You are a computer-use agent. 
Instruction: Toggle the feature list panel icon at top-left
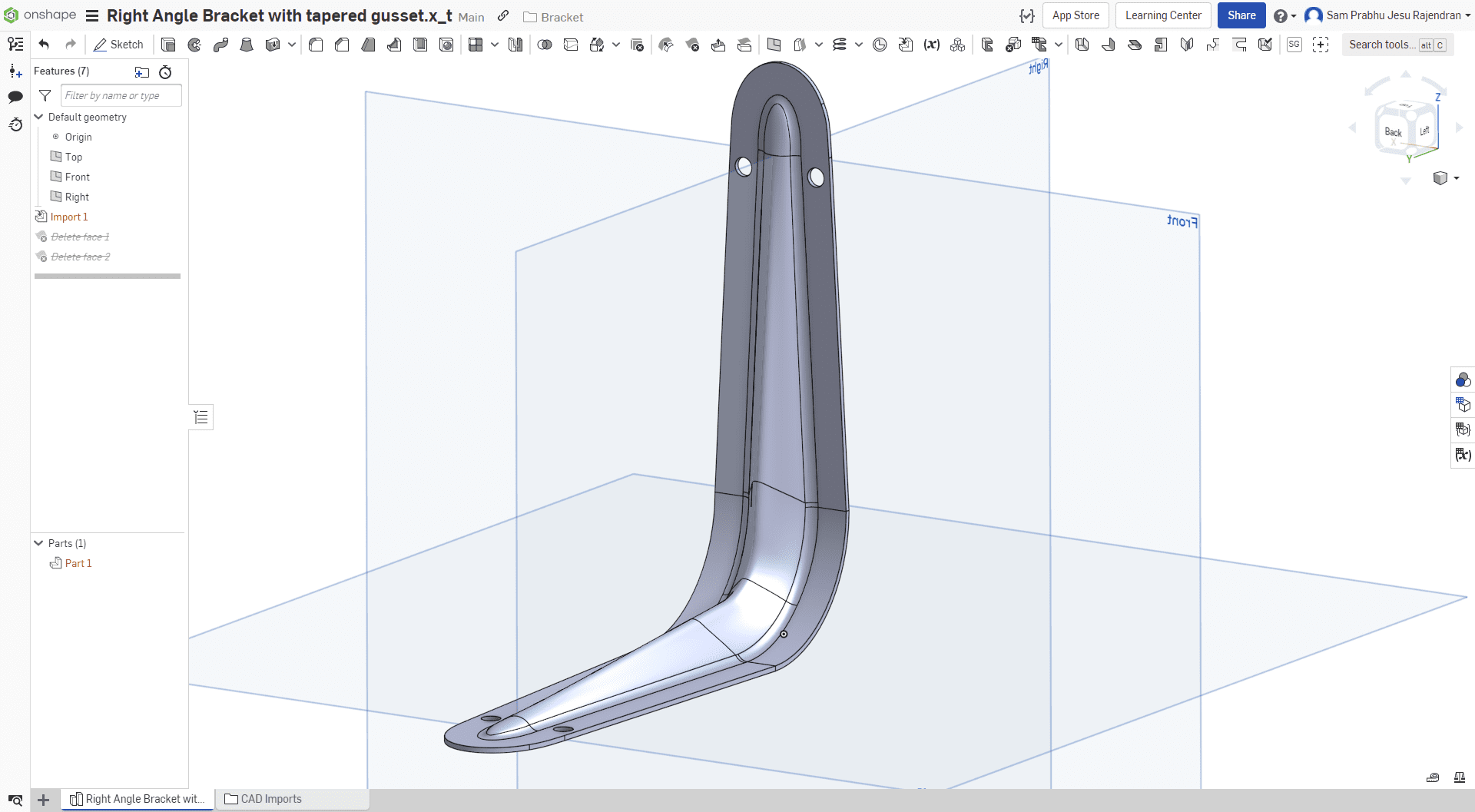(15, 45)
